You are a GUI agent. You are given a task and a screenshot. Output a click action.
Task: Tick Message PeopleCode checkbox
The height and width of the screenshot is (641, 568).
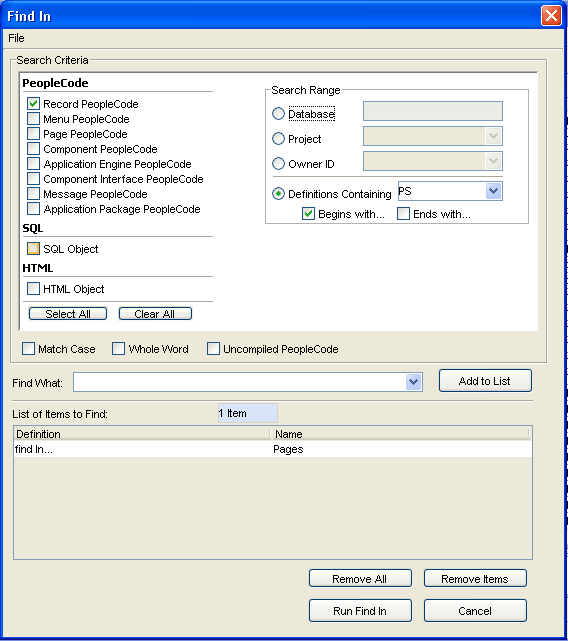pyautogui.click(x=34, y=194)
